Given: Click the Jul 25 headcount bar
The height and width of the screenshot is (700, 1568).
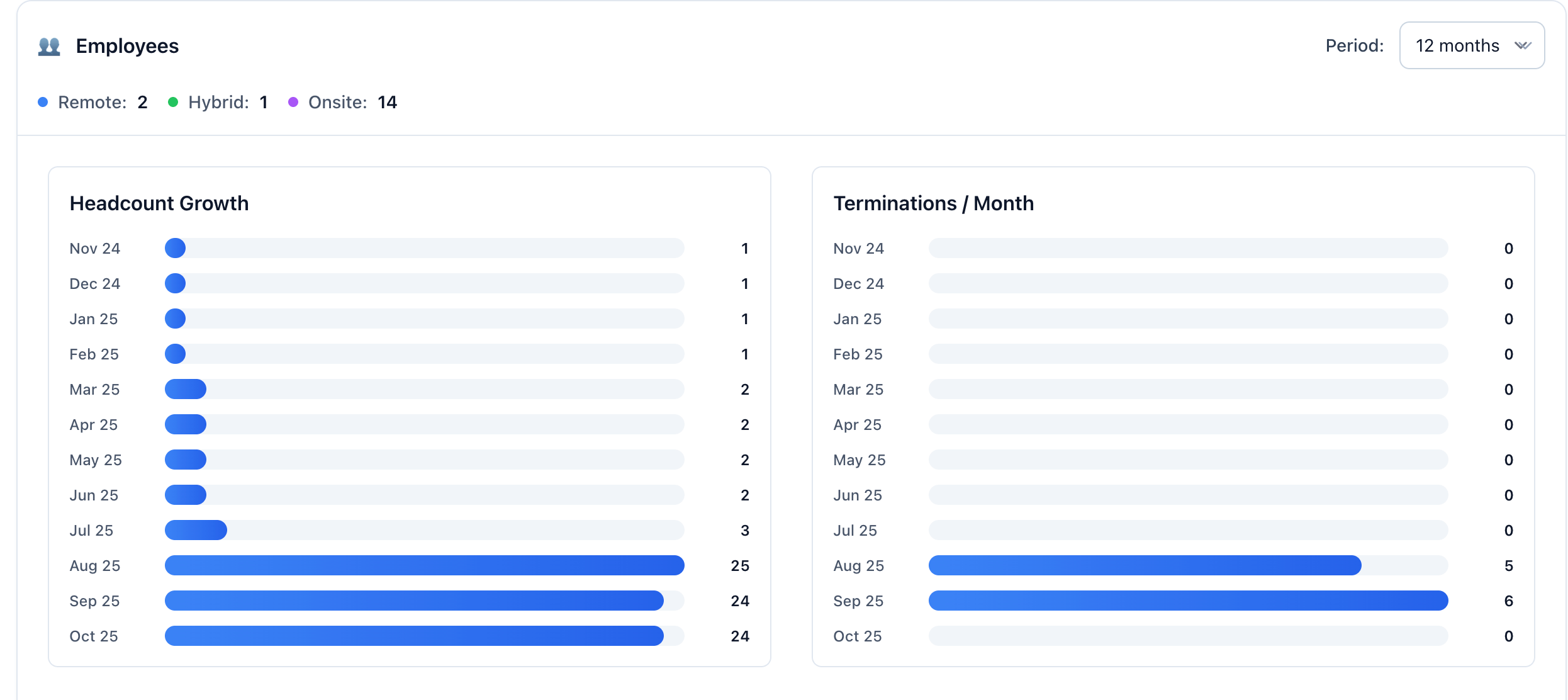Looking at the screenshot, I should point(196,530).
